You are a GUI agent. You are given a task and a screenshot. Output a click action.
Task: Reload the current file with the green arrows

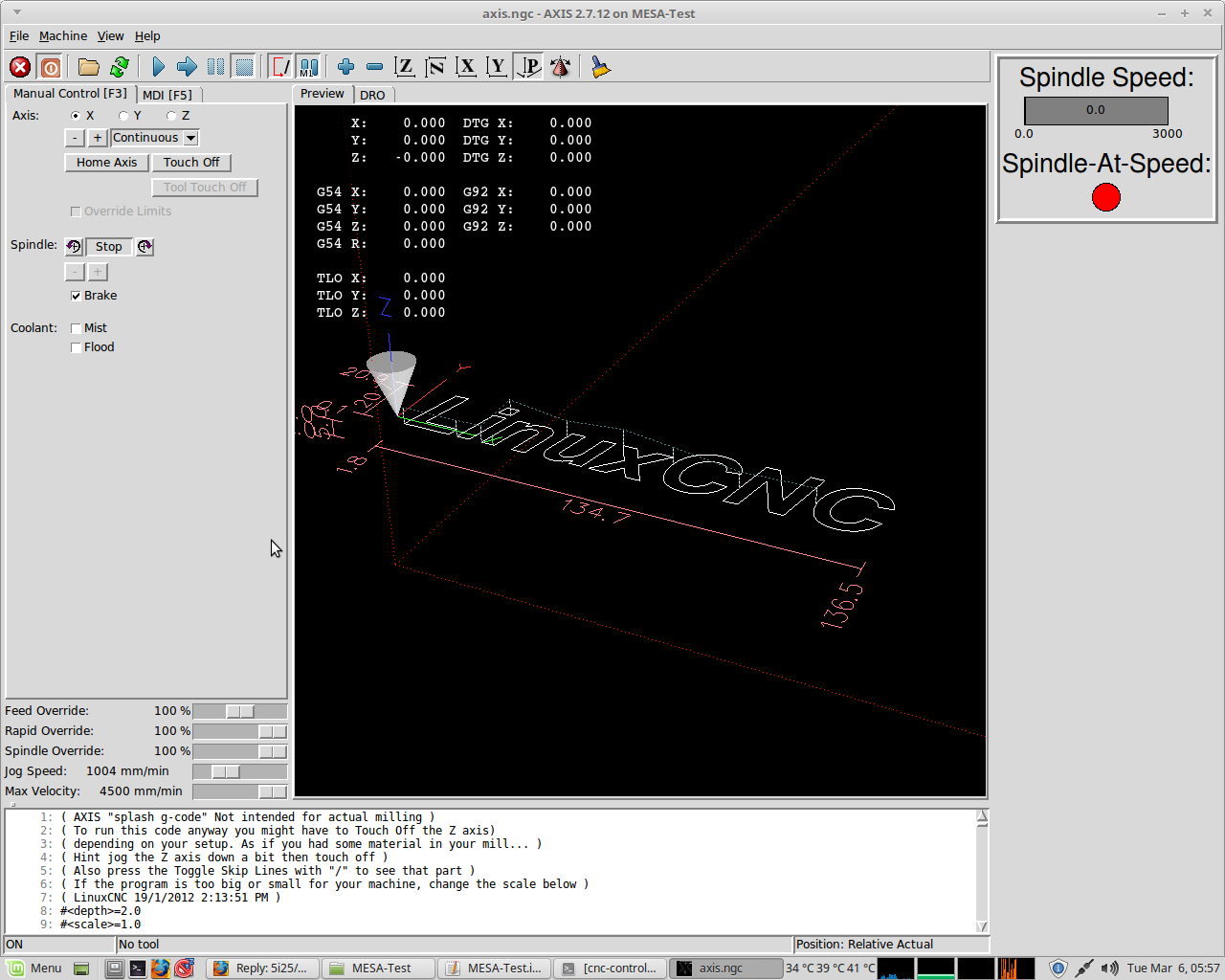tap(120, 67)
